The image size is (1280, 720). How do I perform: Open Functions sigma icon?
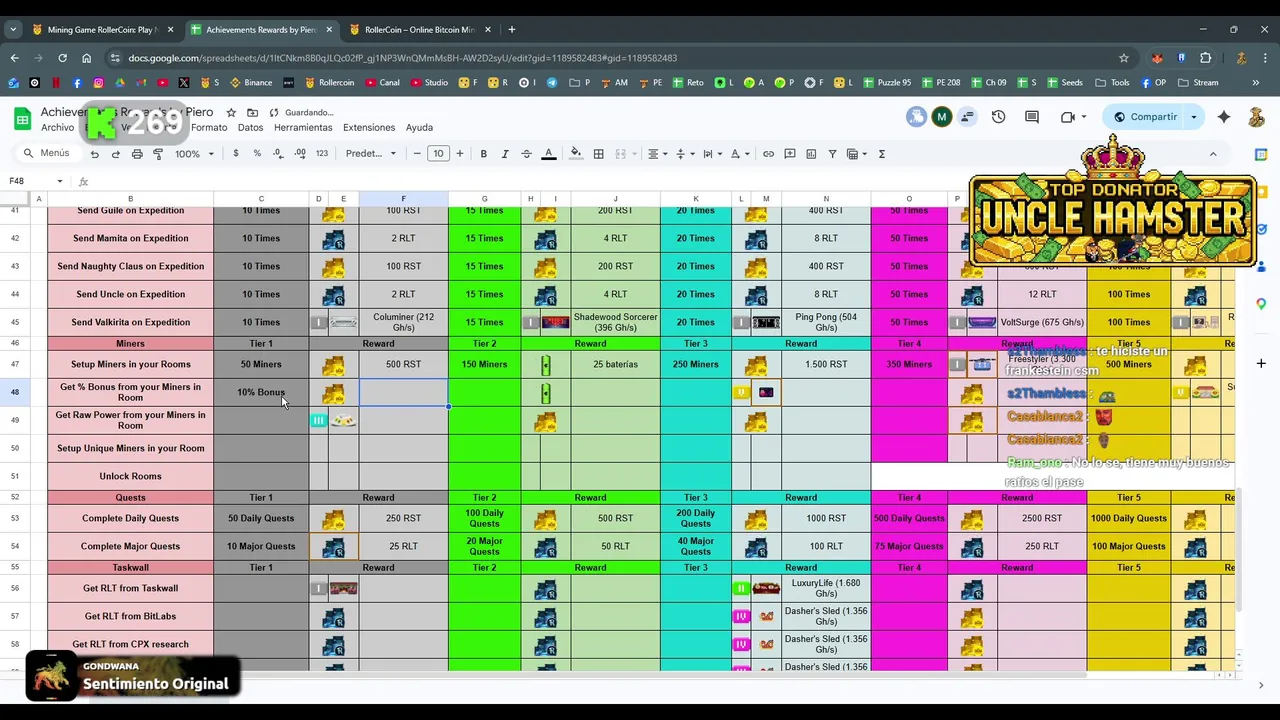pyautogui.click(x=881, y=154)
